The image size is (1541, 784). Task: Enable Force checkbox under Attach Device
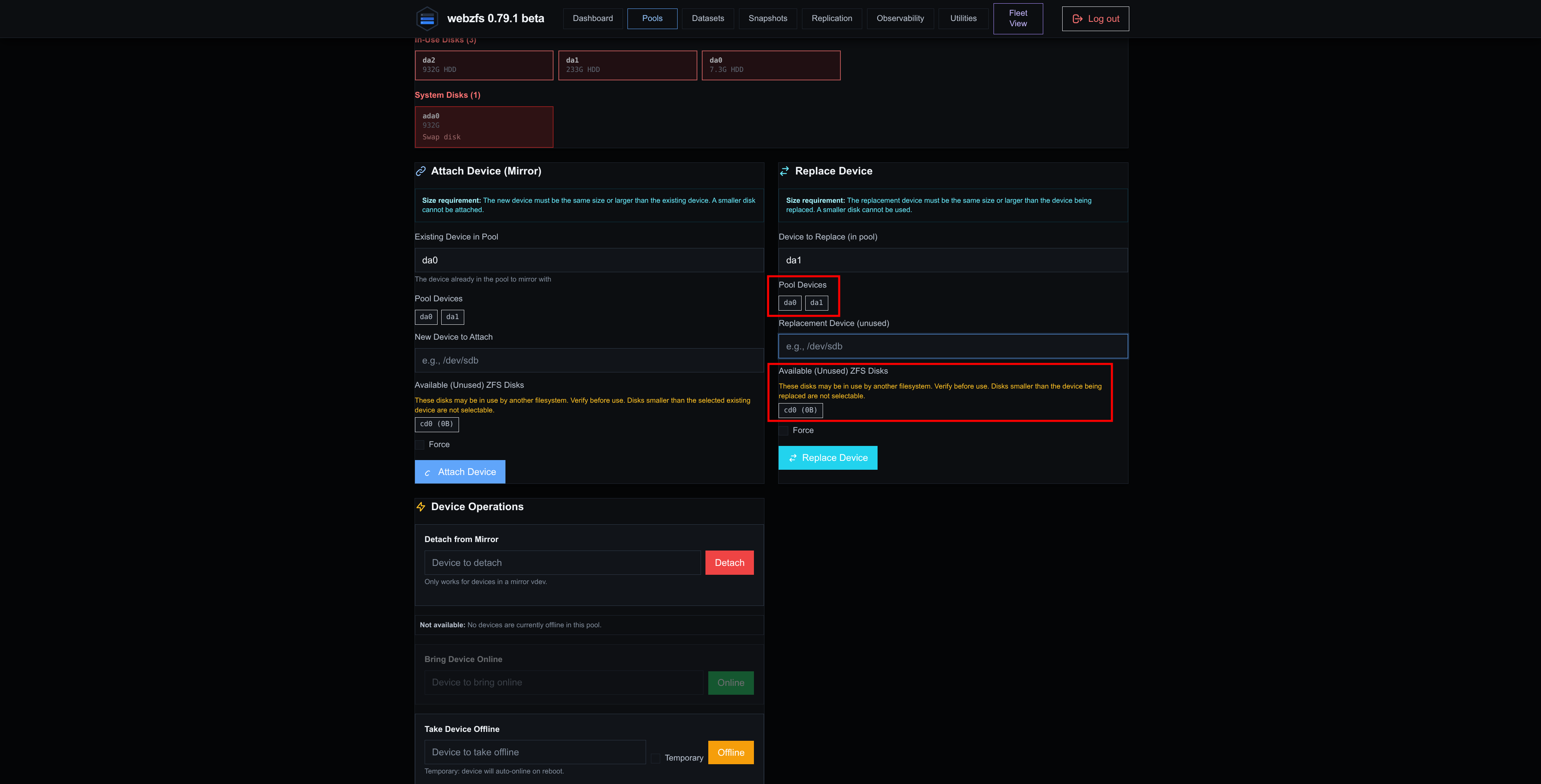tap(419, 444)
